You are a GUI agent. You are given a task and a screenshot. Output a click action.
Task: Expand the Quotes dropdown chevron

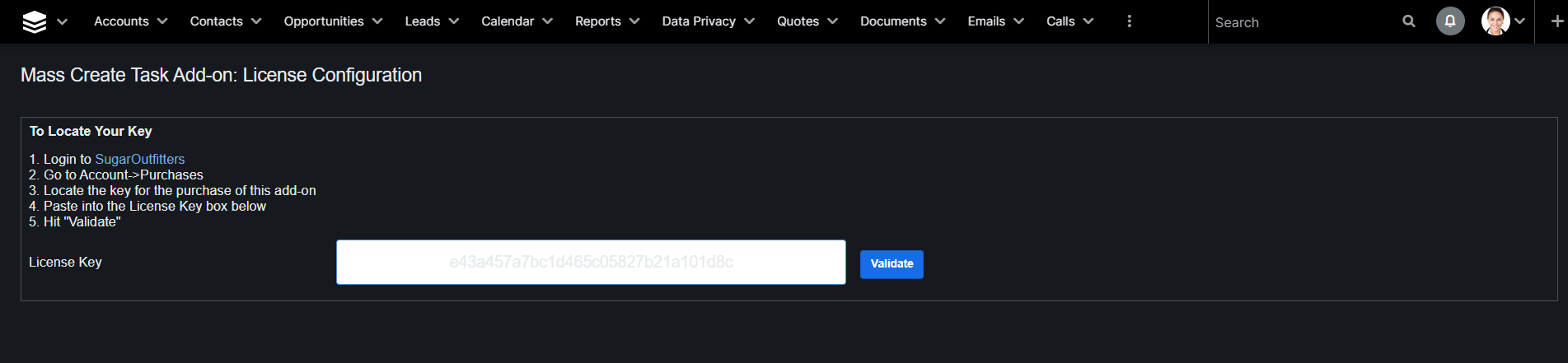coord(832,21)
